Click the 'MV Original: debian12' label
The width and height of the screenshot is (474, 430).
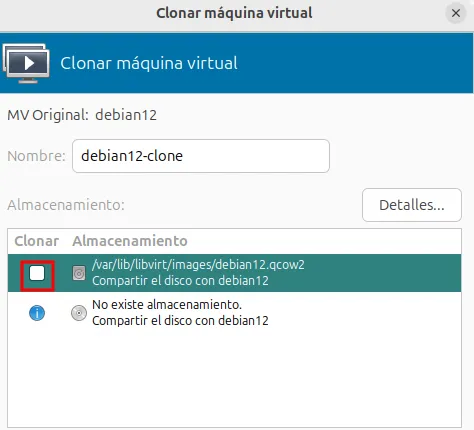(x=82, y=115)
